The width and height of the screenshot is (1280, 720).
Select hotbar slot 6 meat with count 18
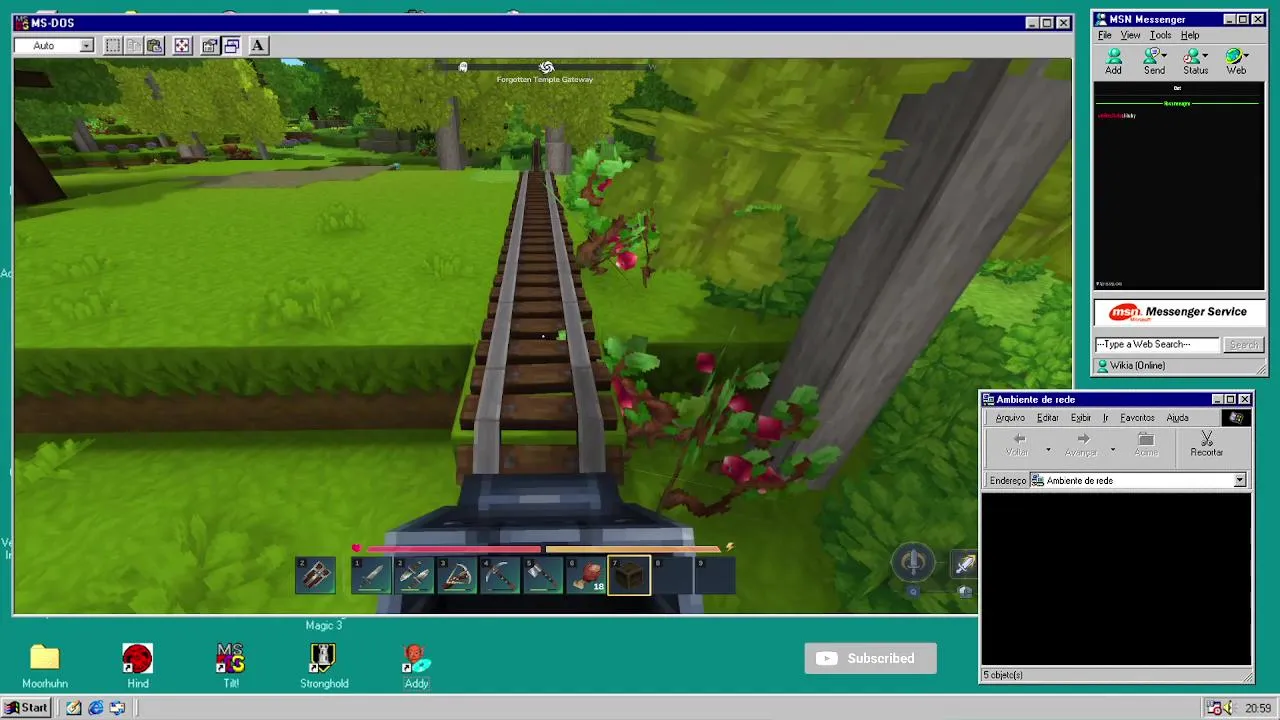coord(586,576)
